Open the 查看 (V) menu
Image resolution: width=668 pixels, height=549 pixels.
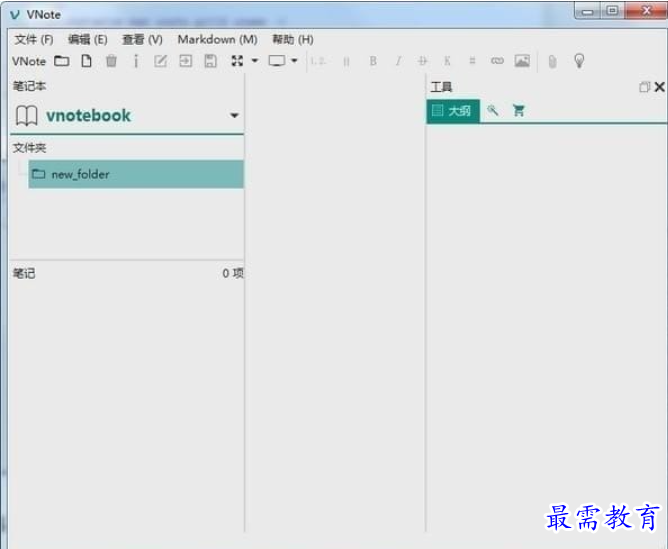coord(142,40)
